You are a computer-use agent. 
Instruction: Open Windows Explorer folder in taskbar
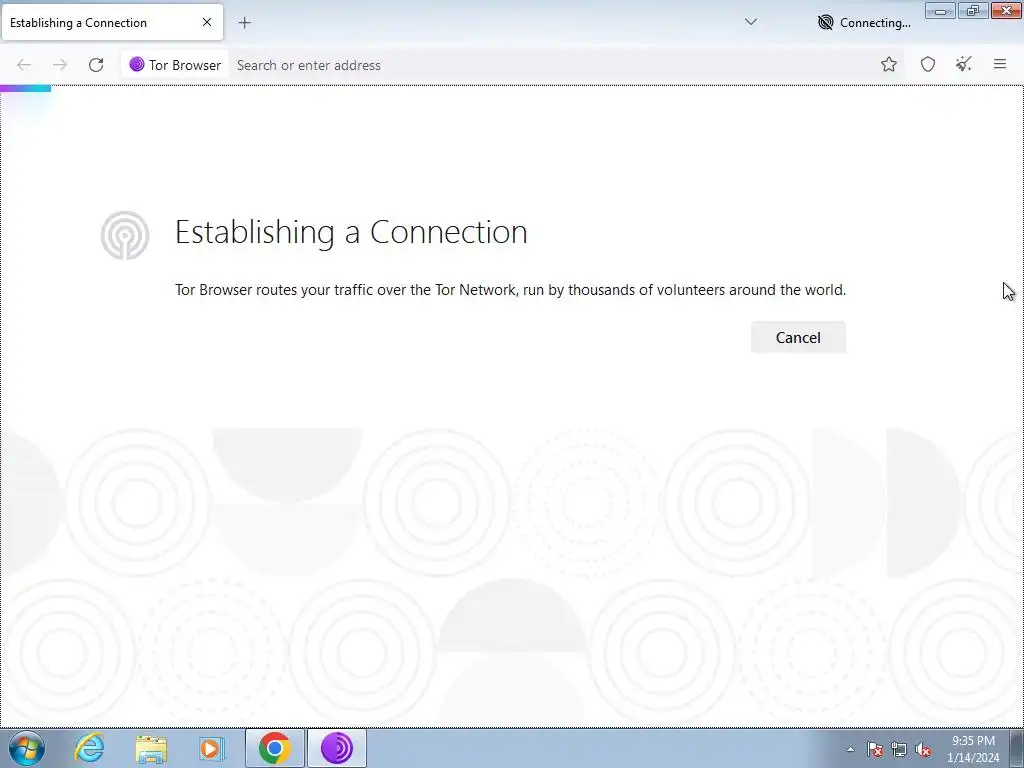coord(151,748)
